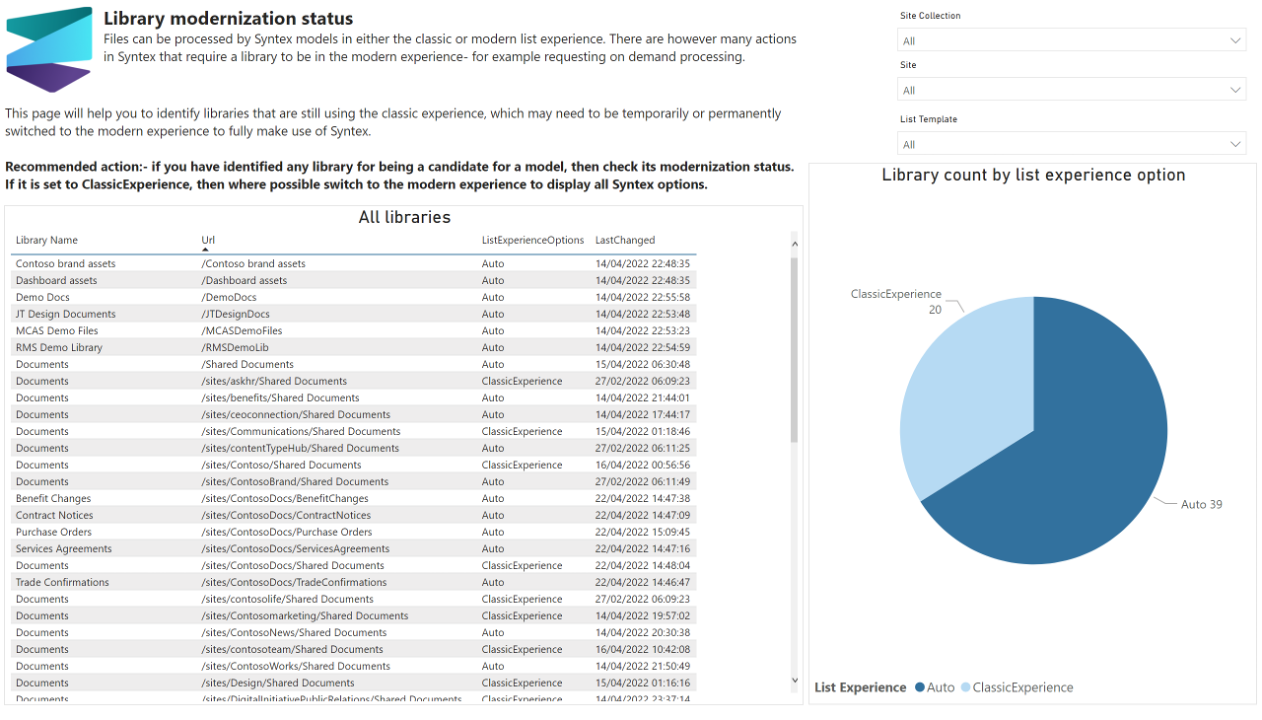Sort table by Url column header
Viewport: 1262px width, 720px height.
pos(208,240)
